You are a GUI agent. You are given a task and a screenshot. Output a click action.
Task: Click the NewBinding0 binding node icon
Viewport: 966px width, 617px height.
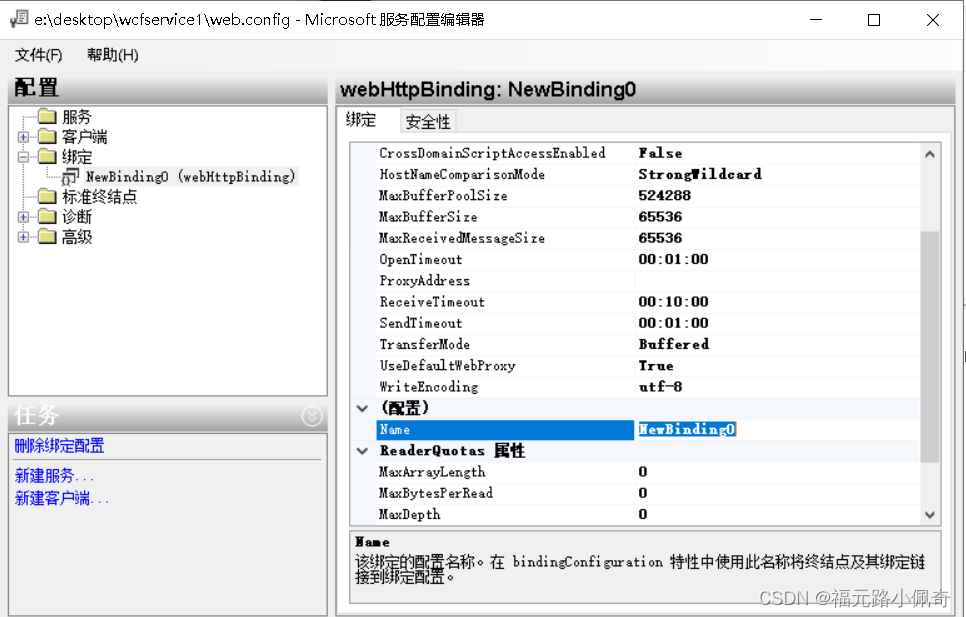point(70,176)
